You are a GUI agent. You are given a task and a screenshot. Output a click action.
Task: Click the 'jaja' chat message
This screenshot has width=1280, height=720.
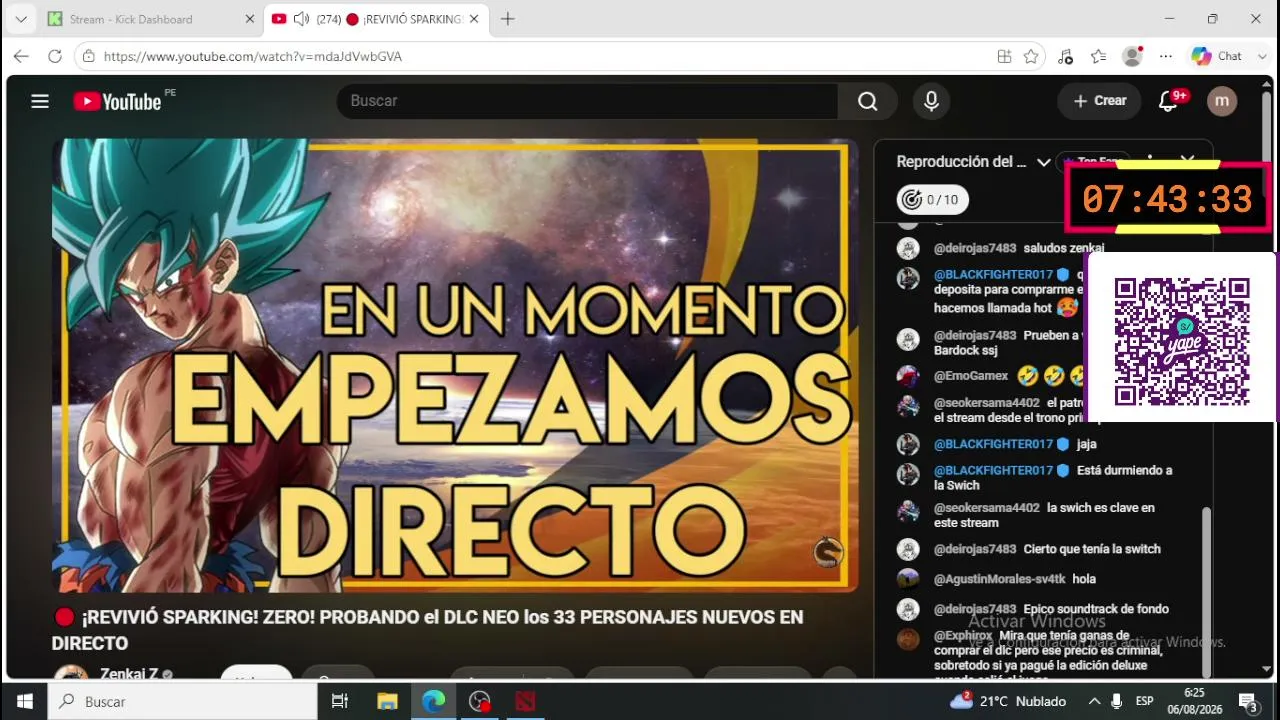[1087, 444]
